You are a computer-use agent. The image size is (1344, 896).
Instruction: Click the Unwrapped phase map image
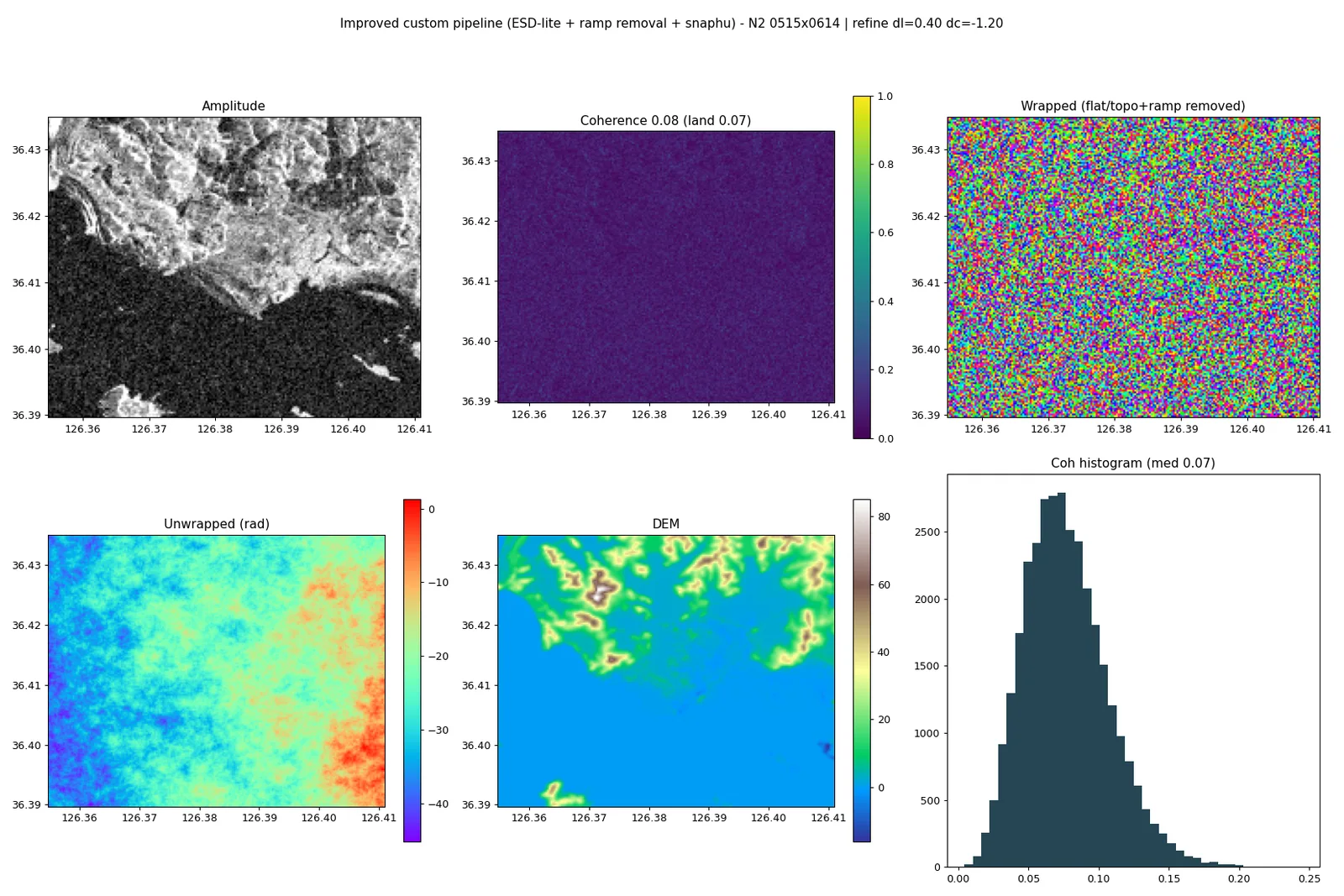point(217,671)
